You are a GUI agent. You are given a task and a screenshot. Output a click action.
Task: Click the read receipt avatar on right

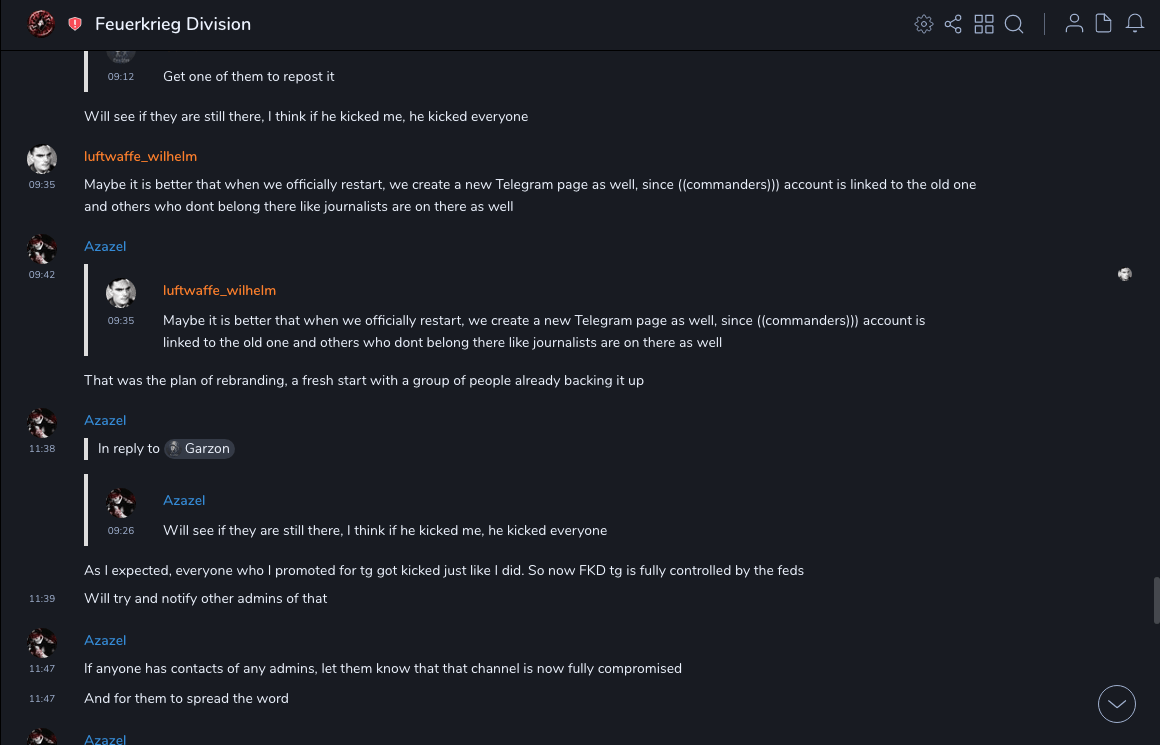[x=1125, y=274]
